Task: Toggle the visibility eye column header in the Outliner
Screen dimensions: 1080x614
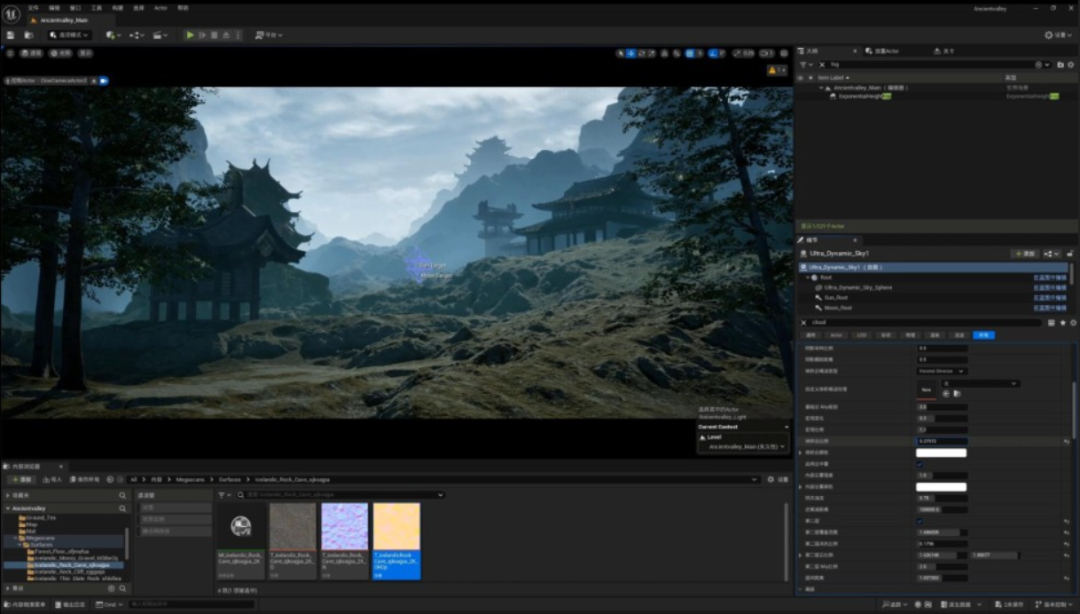Action: 800,78
